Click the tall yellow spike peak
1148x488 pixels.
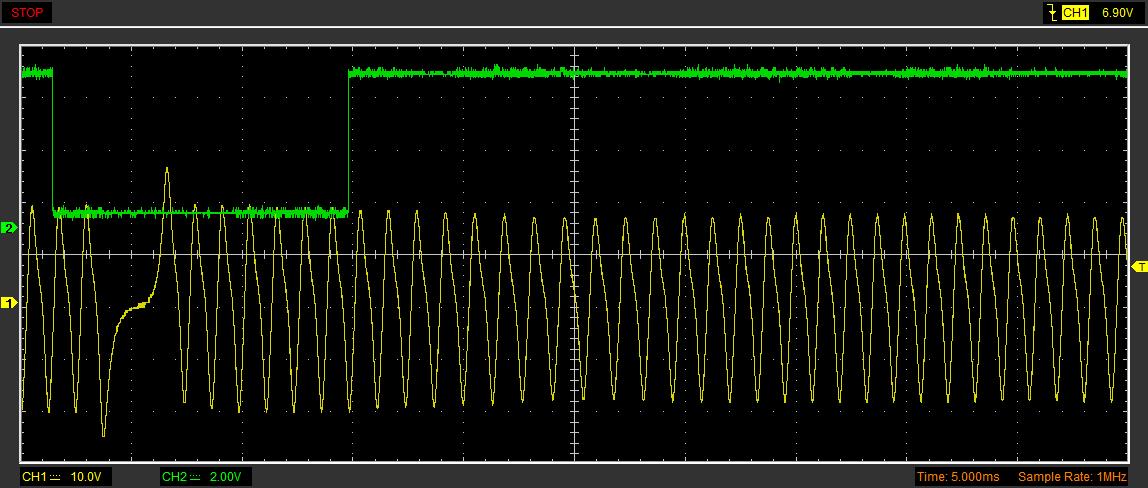coord(167,169)
